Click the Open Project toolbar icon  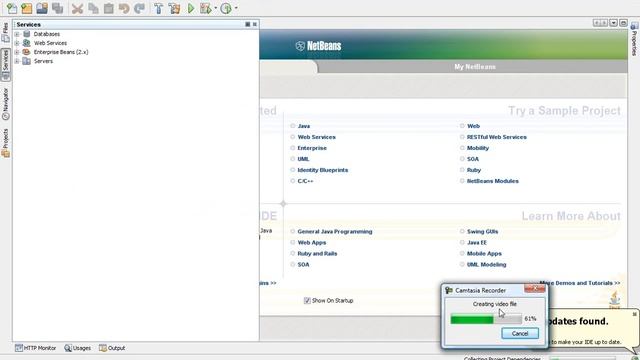tap(42, 8)
